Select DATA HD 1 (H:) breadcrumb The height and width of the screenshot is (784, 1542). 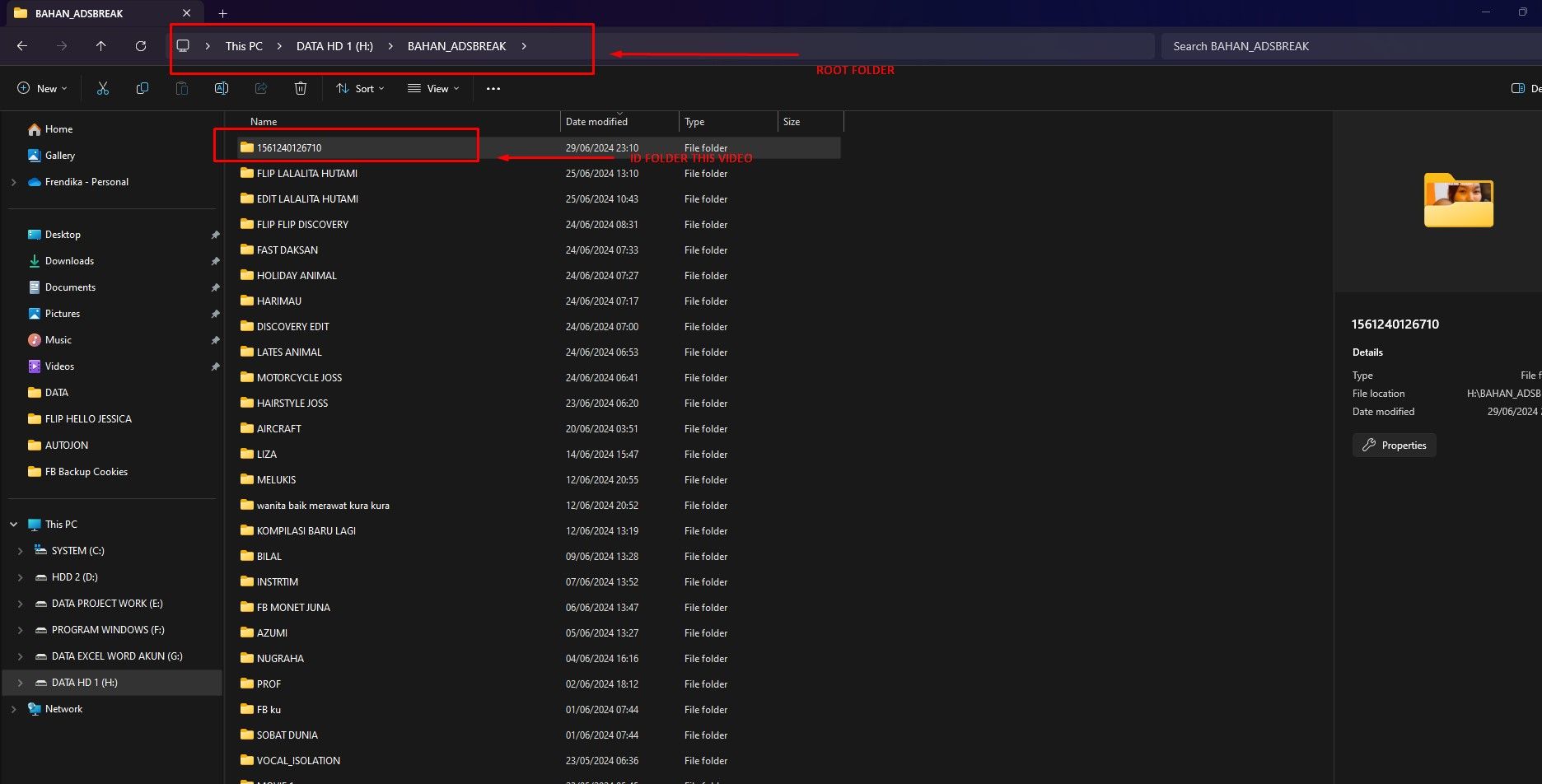tap(334, 46)
